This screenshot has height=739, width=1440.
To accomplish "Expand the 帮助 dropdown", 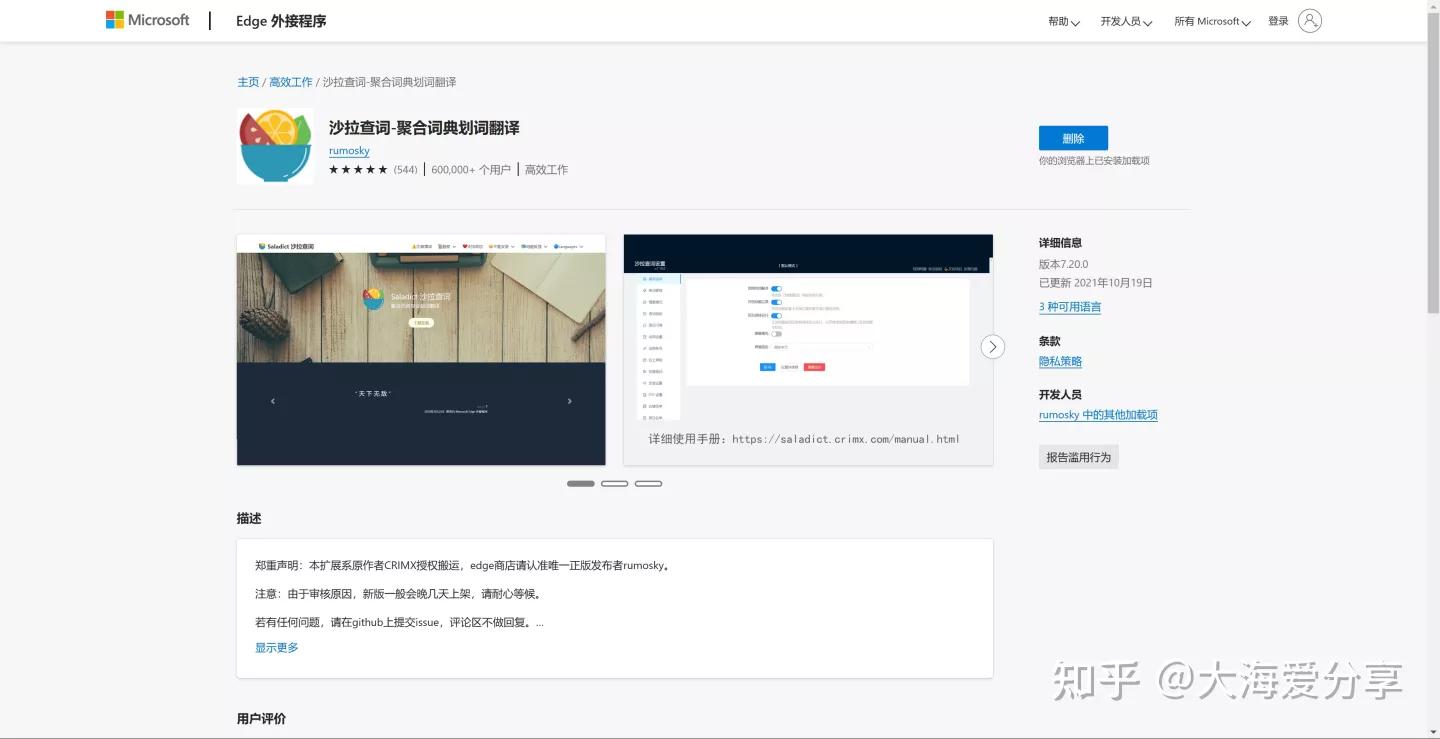I will tap(1062, 20).
